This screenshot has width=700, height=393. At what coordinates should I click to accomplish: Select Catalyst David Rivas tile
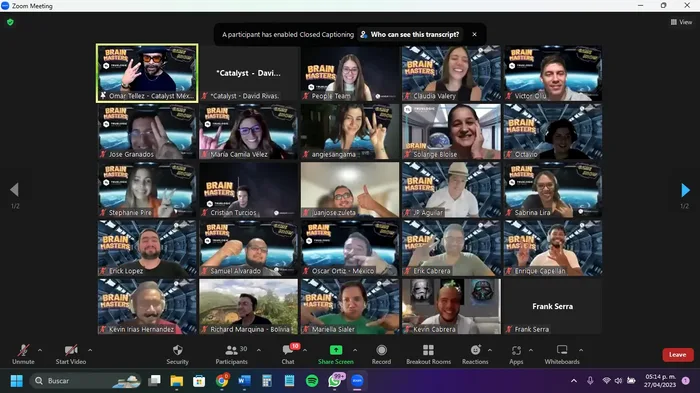(x=248, y=73)
